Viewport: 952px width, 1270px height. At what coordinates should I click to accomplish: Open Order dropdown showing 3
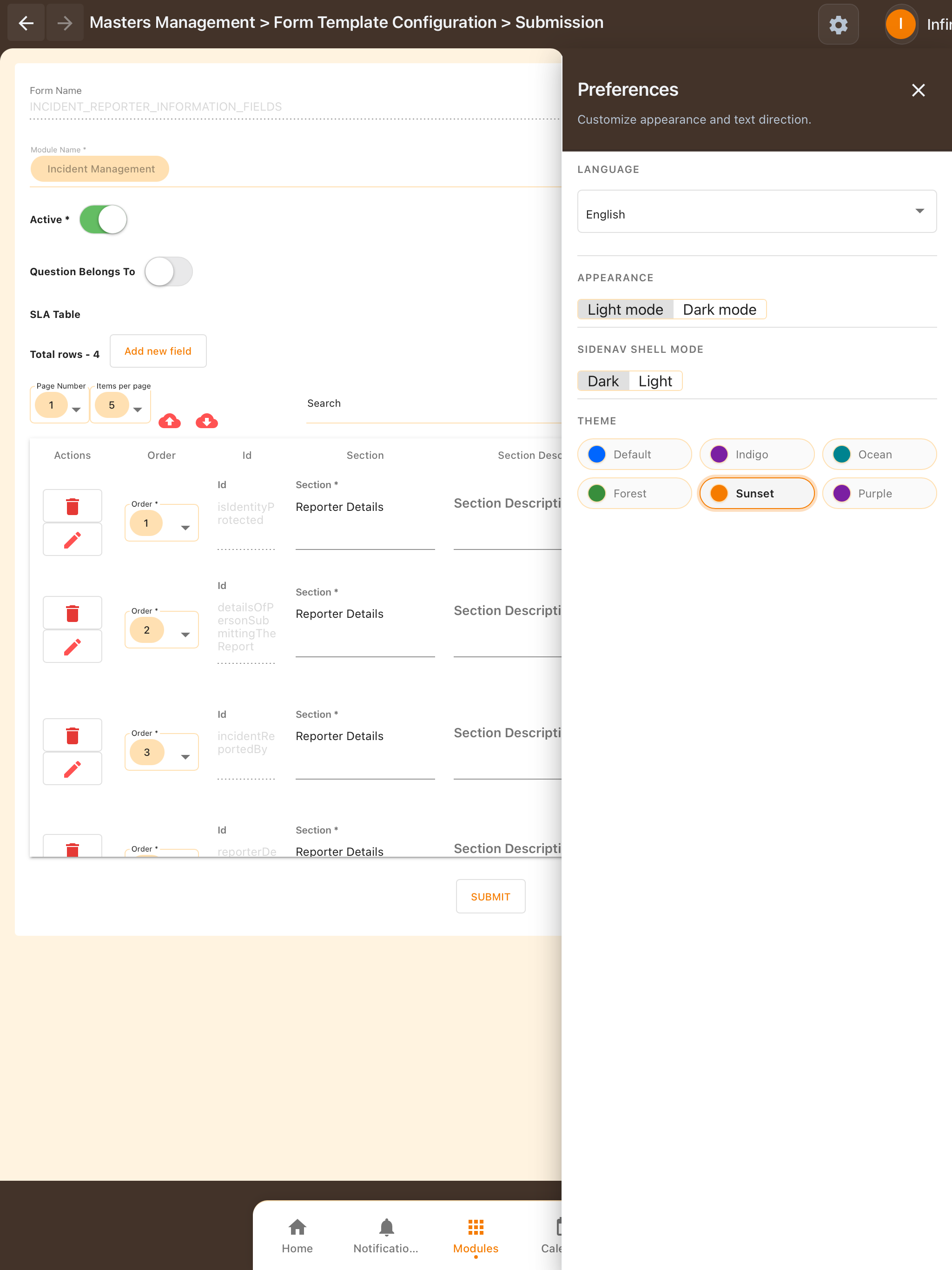tap(161, 752)
